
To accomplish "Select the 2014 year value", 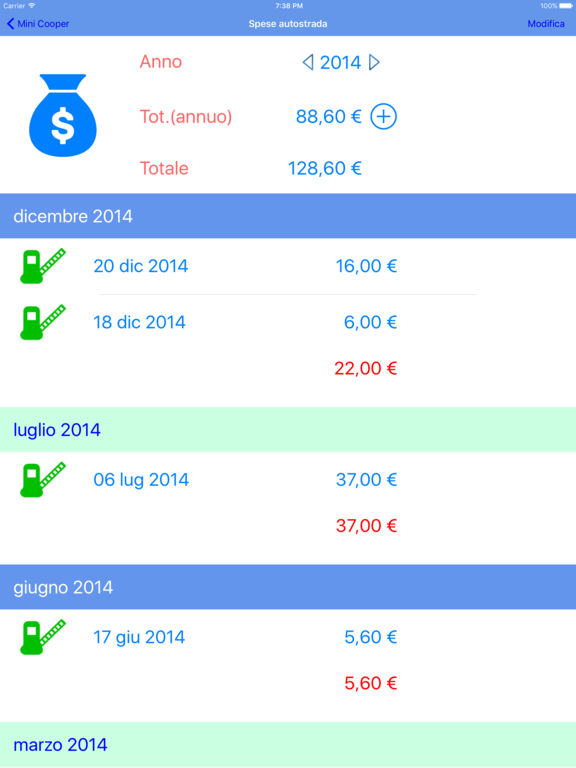I will pos(340,63).
